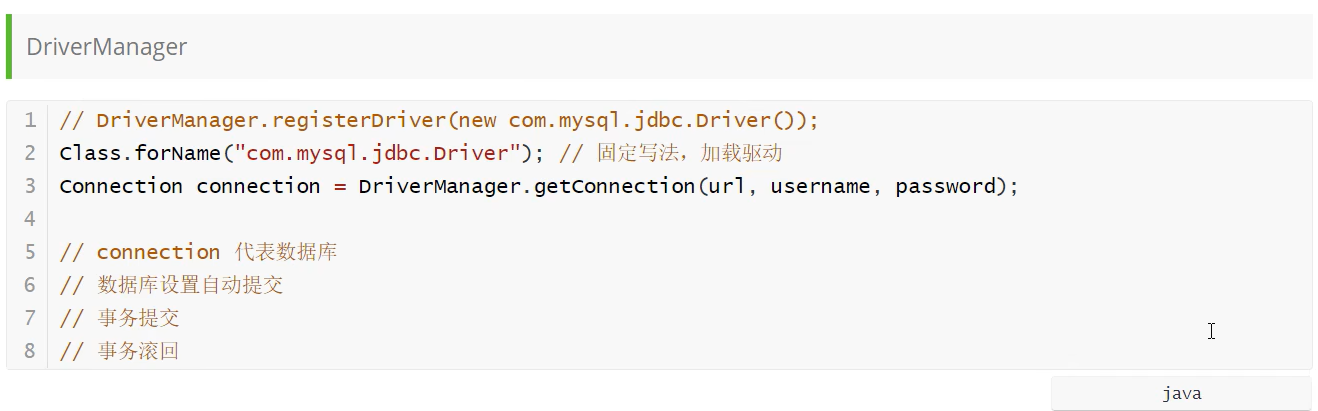This screenshot has width=1318, height=411.
Task: Click line number 8 in gutter
Action: coord(29,351)
